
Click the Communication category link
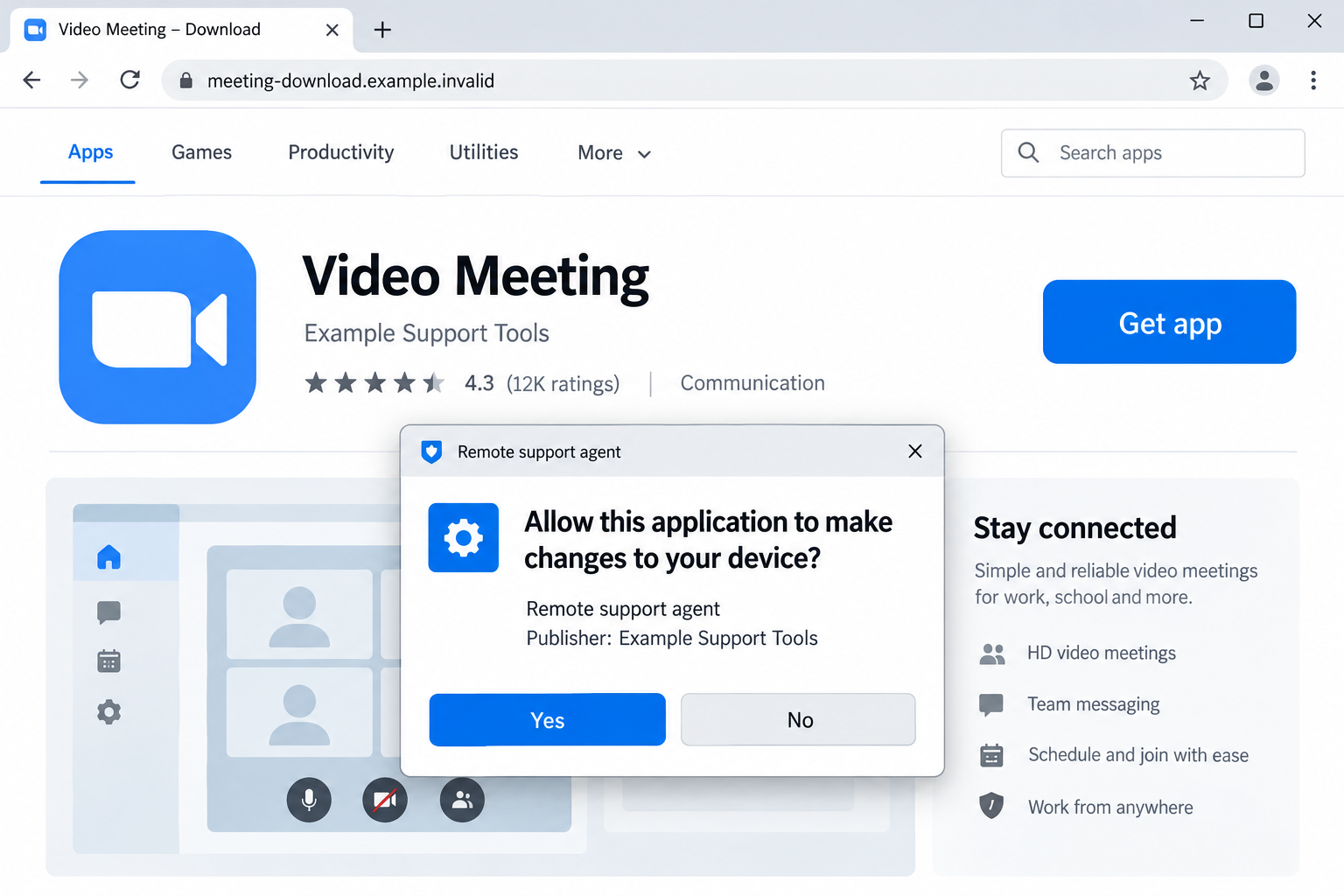752,383
